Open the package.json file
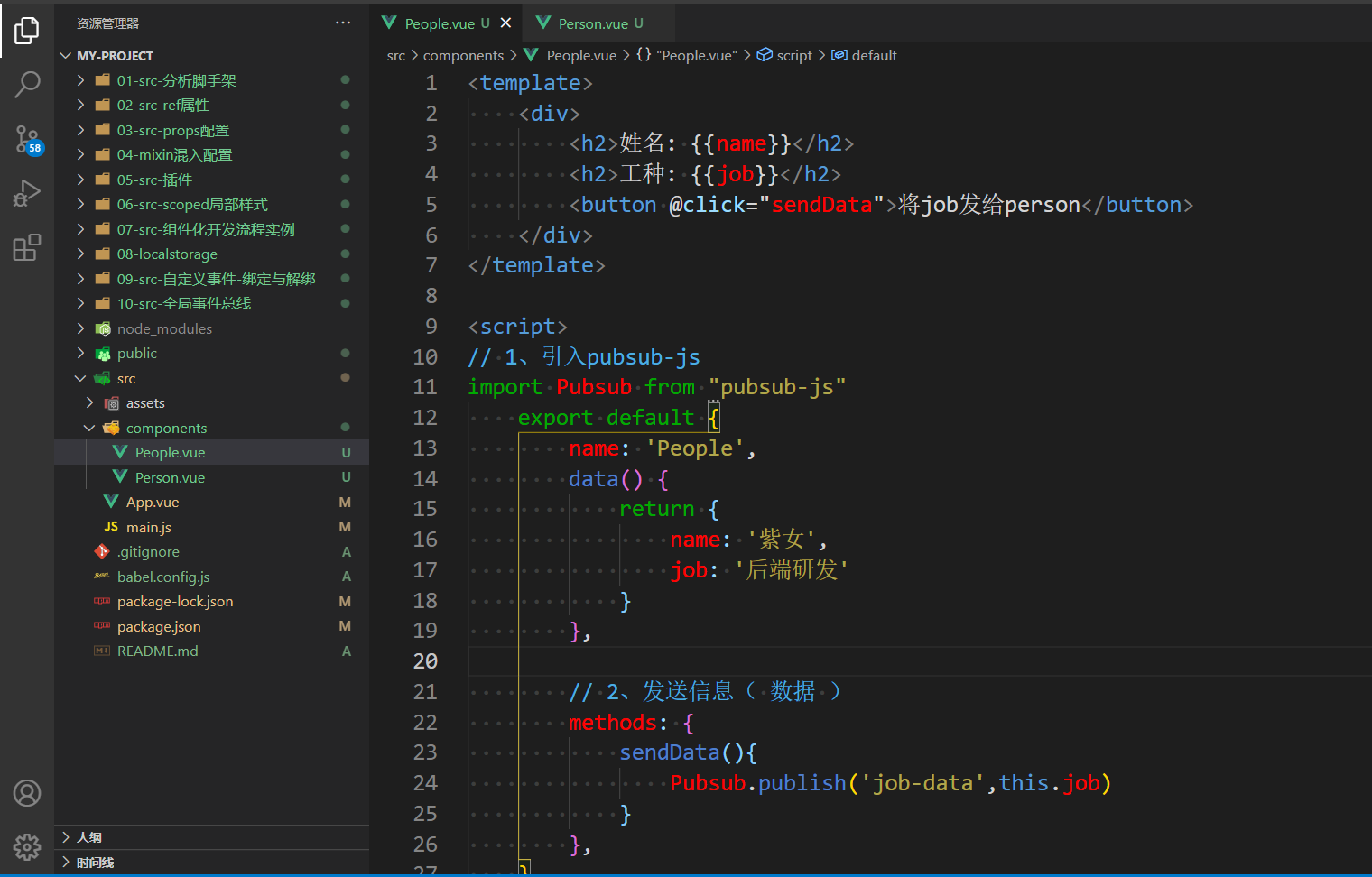 click(x=212, y=626)
